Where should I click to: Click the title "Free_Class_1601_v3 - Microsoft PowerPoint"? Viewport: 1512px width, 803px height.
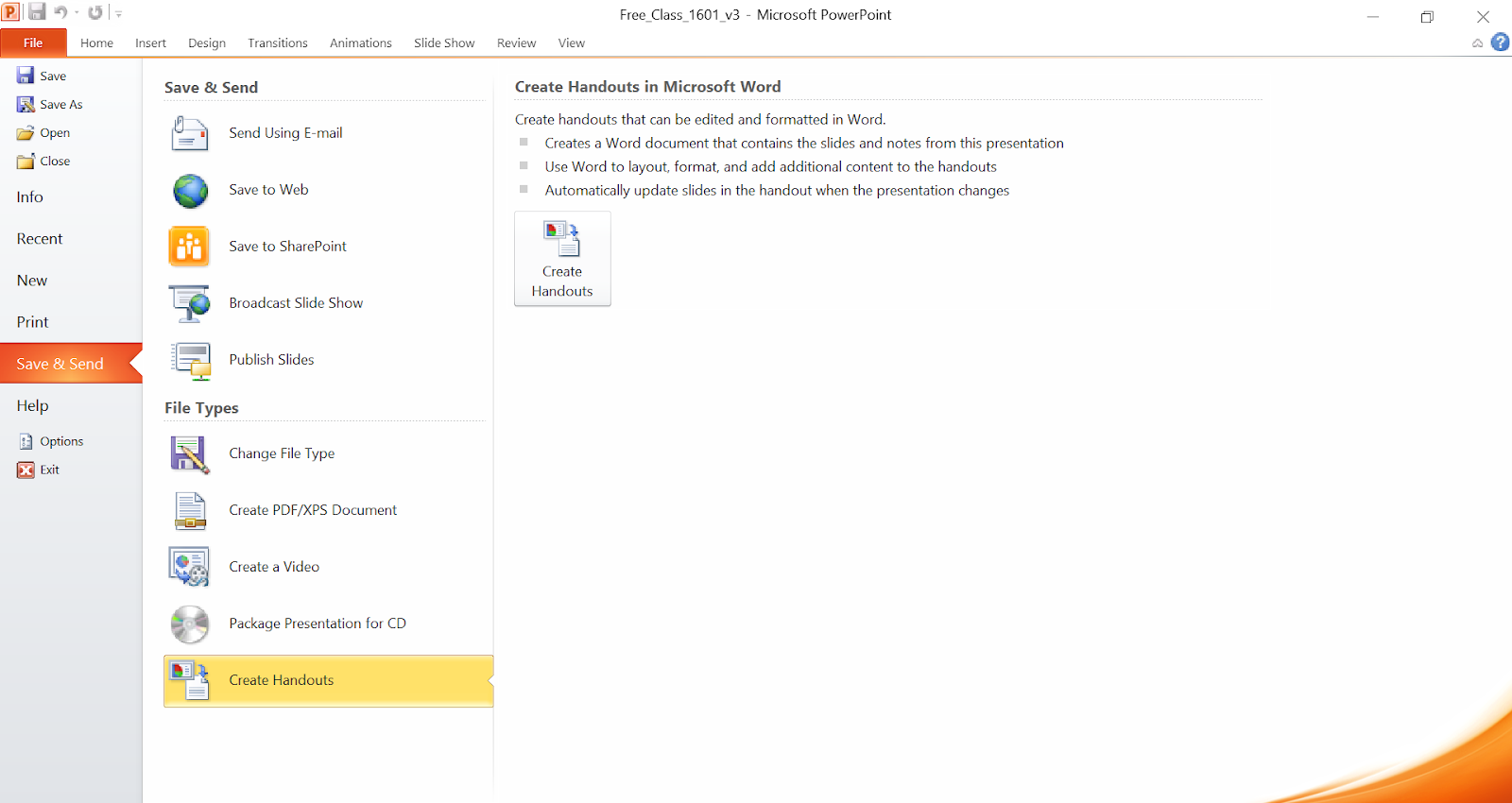tap(756, 15)
